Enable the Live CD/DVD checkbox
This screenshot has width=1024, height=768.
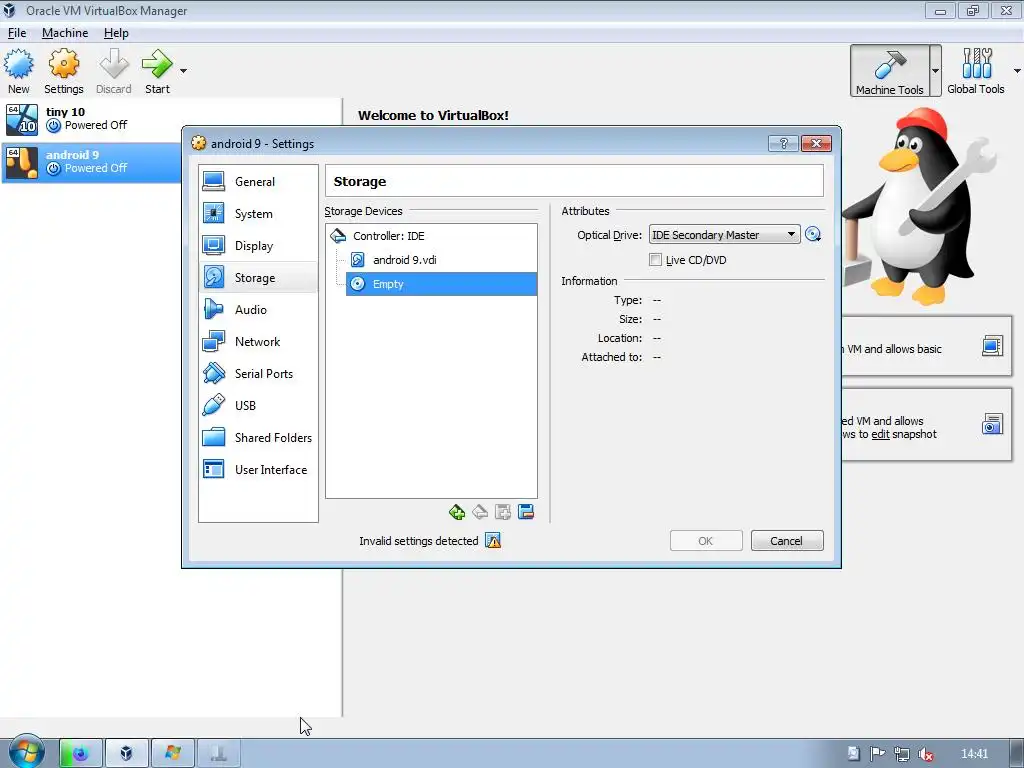point(655,260)
